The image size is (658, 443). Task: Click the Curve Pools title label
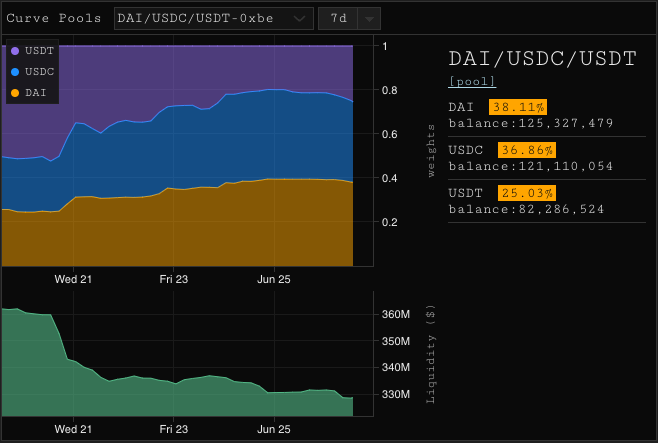54,18
